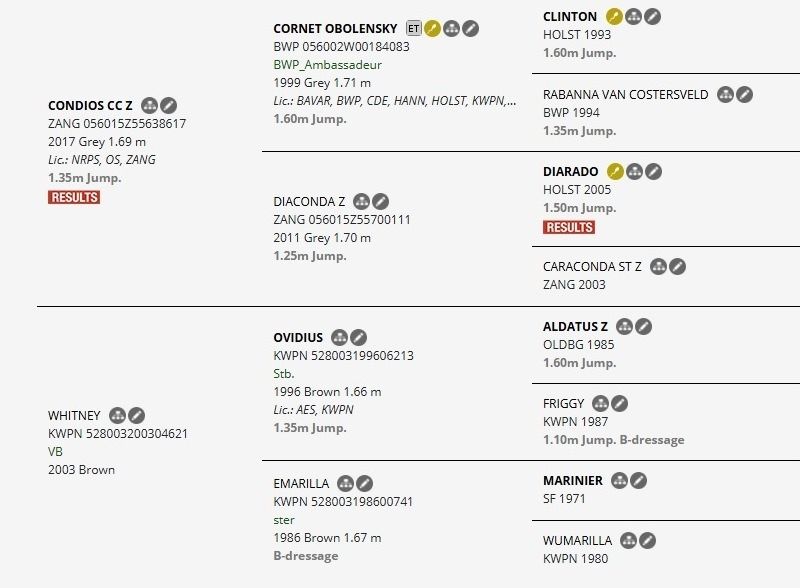
Task: Click the edit pencil icon beside Emarilla
Action: click(365, 484)
